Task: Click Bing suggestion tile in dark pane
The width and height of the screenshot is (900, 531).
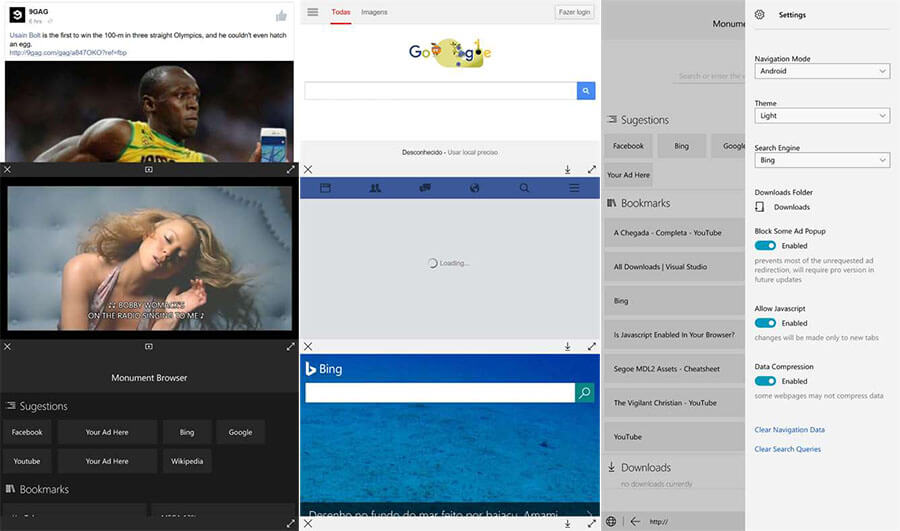Action: (x=187, y=432)
